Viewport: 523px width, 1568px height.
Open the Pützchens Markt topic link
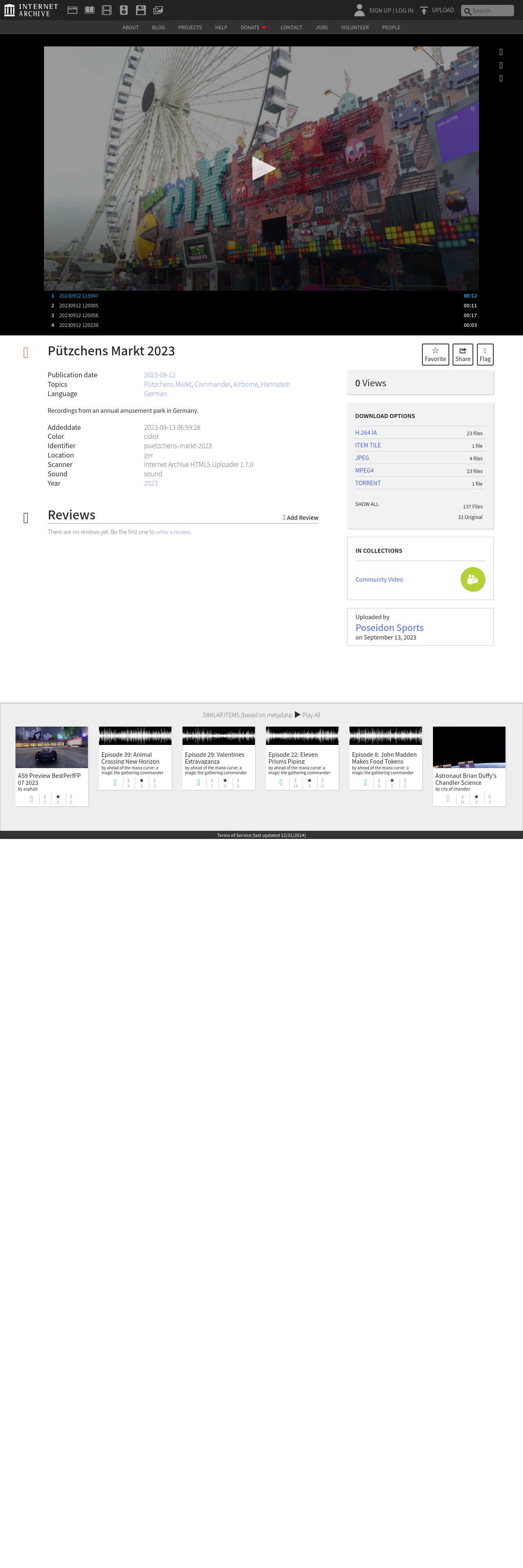[167, 384]
